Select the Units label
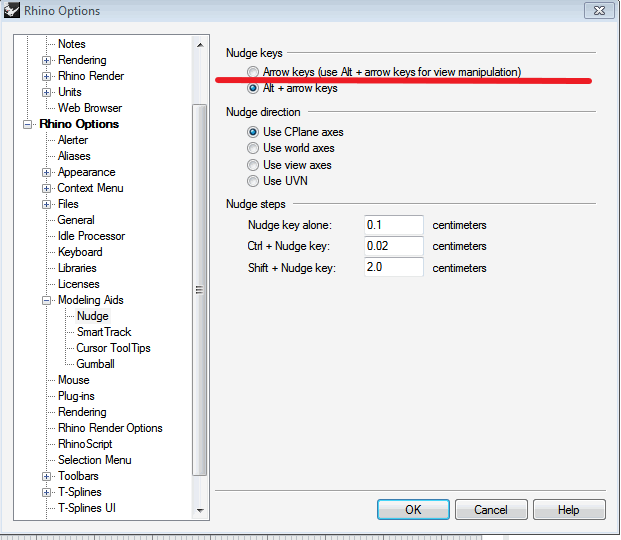The image size is (621, 540). point(70,92)
